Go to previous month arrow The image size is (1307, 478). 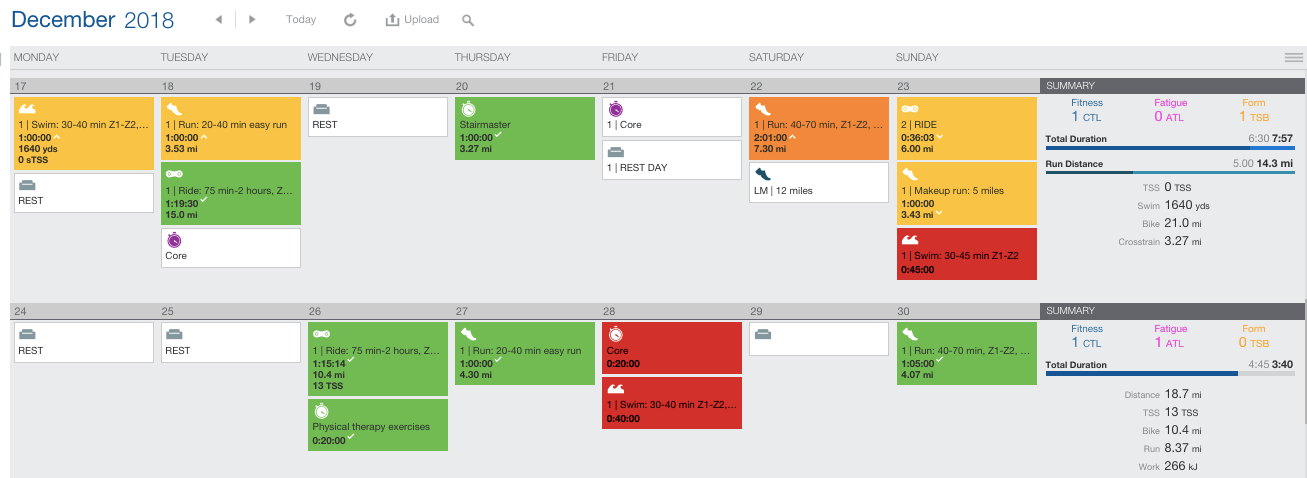(219, 20)
